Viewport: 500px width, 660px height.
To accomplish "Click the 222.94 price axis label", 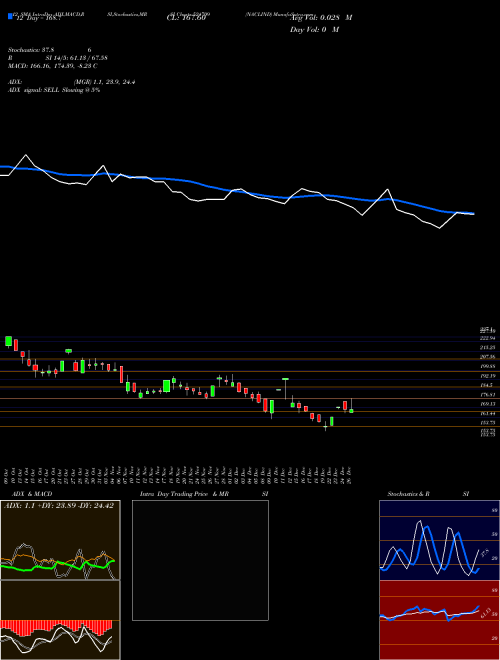I will [489, 338].
